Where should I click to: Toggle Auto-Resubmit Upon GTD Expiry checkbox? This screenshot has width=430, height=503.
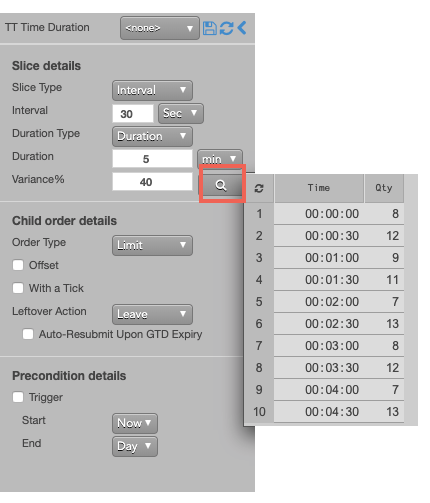click(28, 334)
